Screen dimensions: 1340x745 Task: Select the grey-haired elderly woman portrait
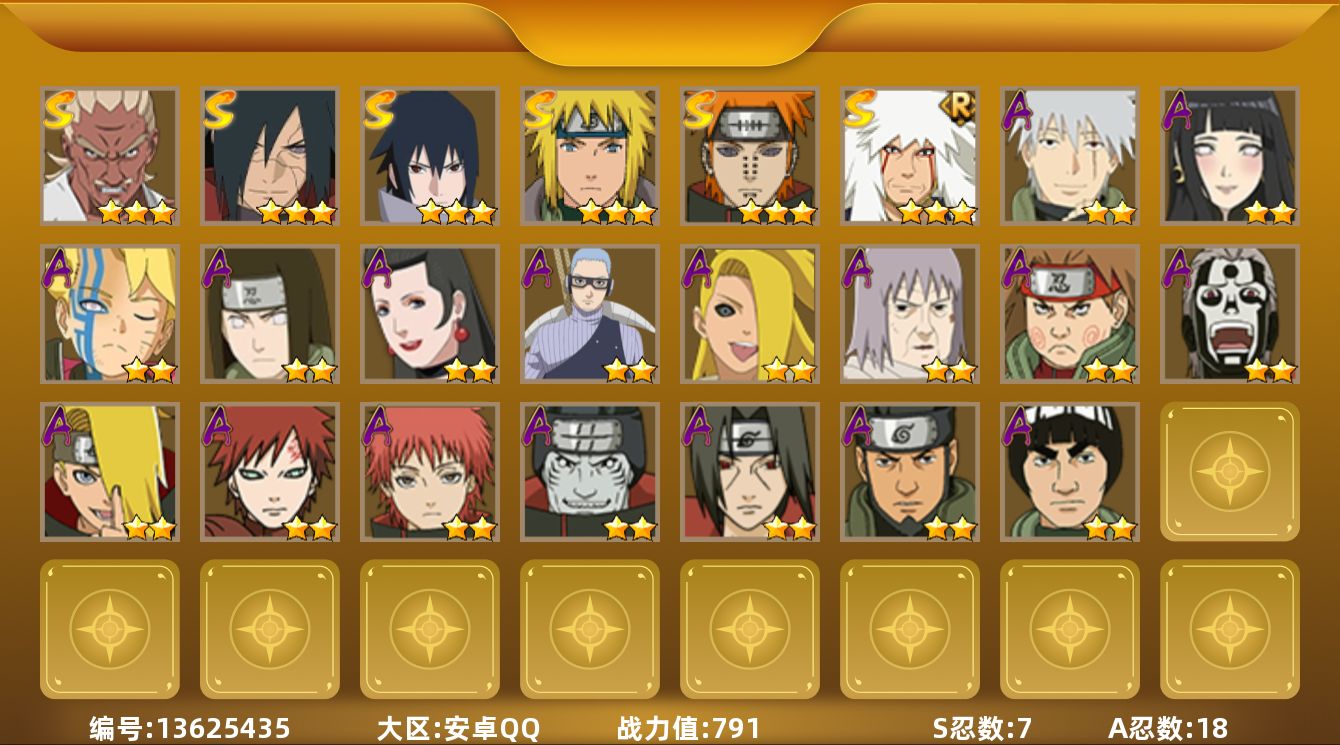pos(909,313)
